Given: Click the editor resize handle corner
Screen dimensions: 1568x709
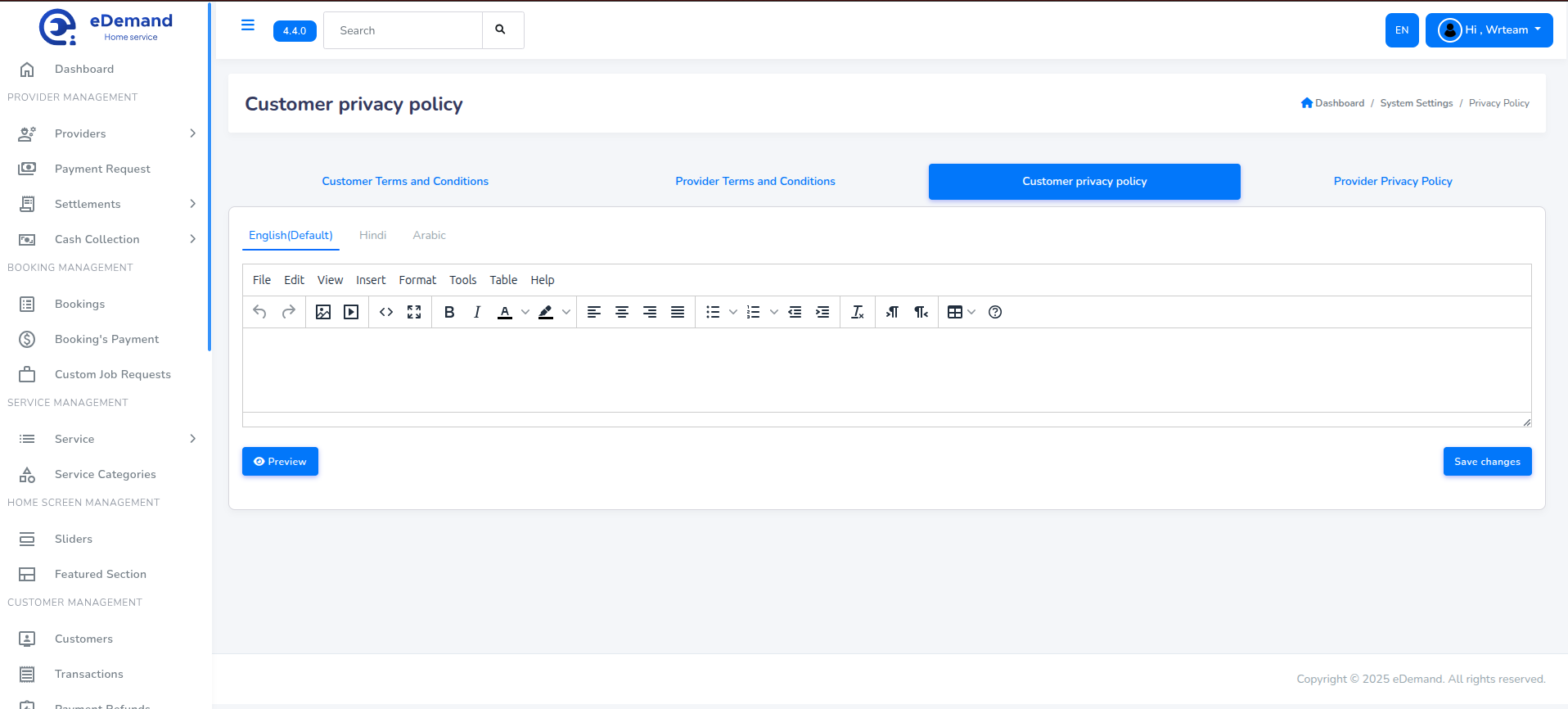Looking at the screenshot, I should (1526, 422).
